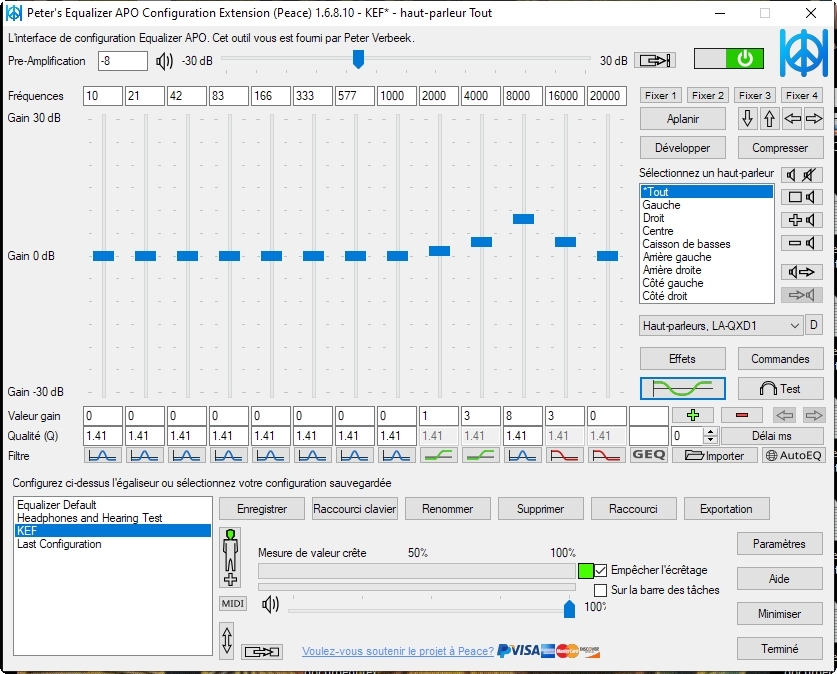Viewport: 837px width, 674px height.
Task: Click the Pre-Amplification value field
Action: [x=123, y=61]
